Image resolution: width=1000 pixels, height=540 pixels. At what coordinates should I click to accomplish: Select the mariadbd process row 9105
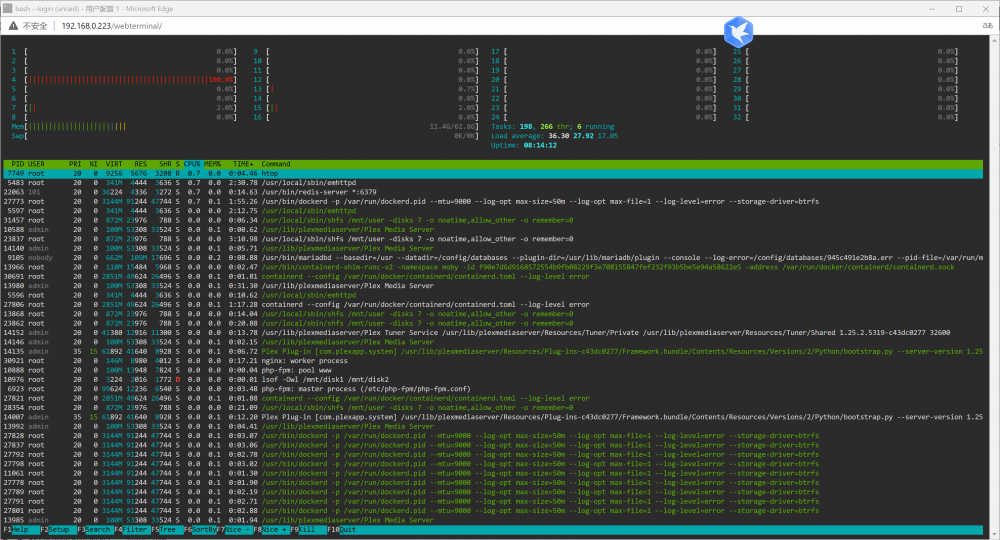pos(493,258)
